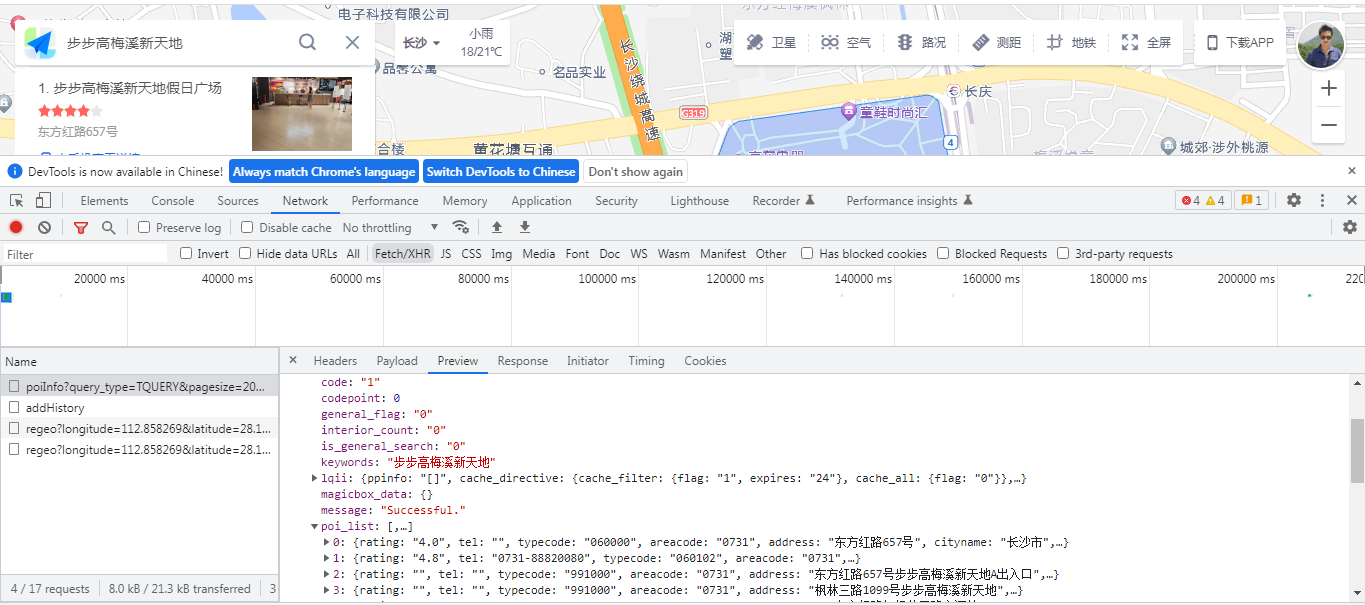Open Network panel settings gear
Viewport: 1365px width, 605px height.
point(1350,227)
